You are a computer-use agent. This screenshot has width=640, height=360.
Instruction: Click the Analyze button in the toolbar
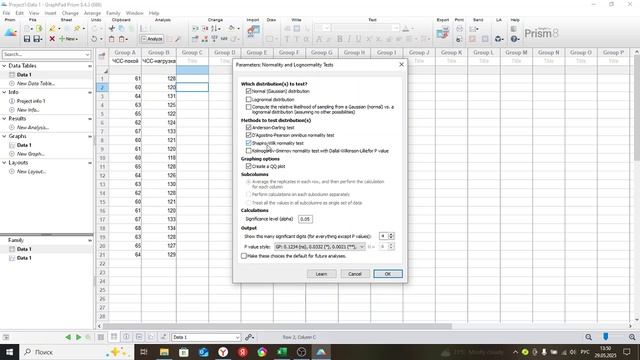pos(152,39)
